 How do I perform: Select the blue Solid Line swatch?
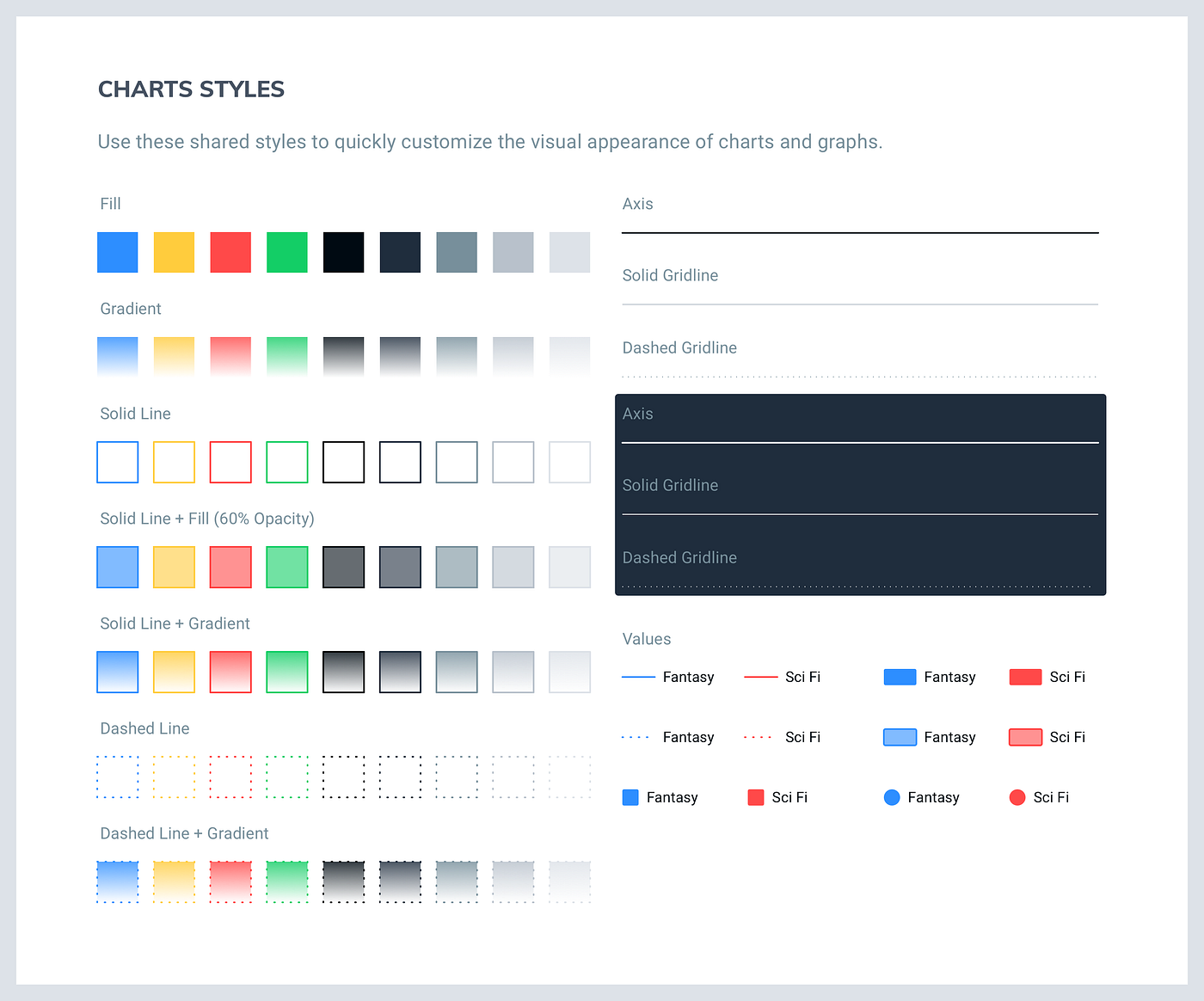click(x=117, y=462)
